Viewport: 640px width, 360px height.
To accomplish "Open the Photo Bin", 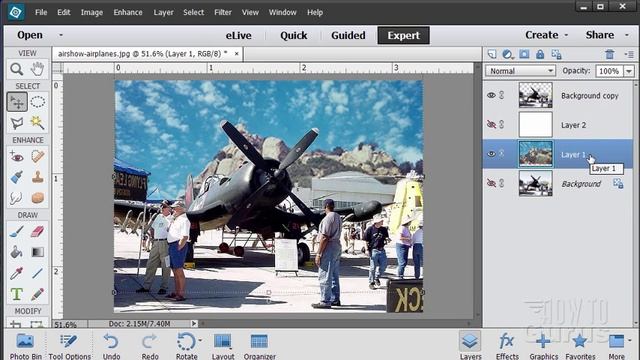I will coord(25,346).
